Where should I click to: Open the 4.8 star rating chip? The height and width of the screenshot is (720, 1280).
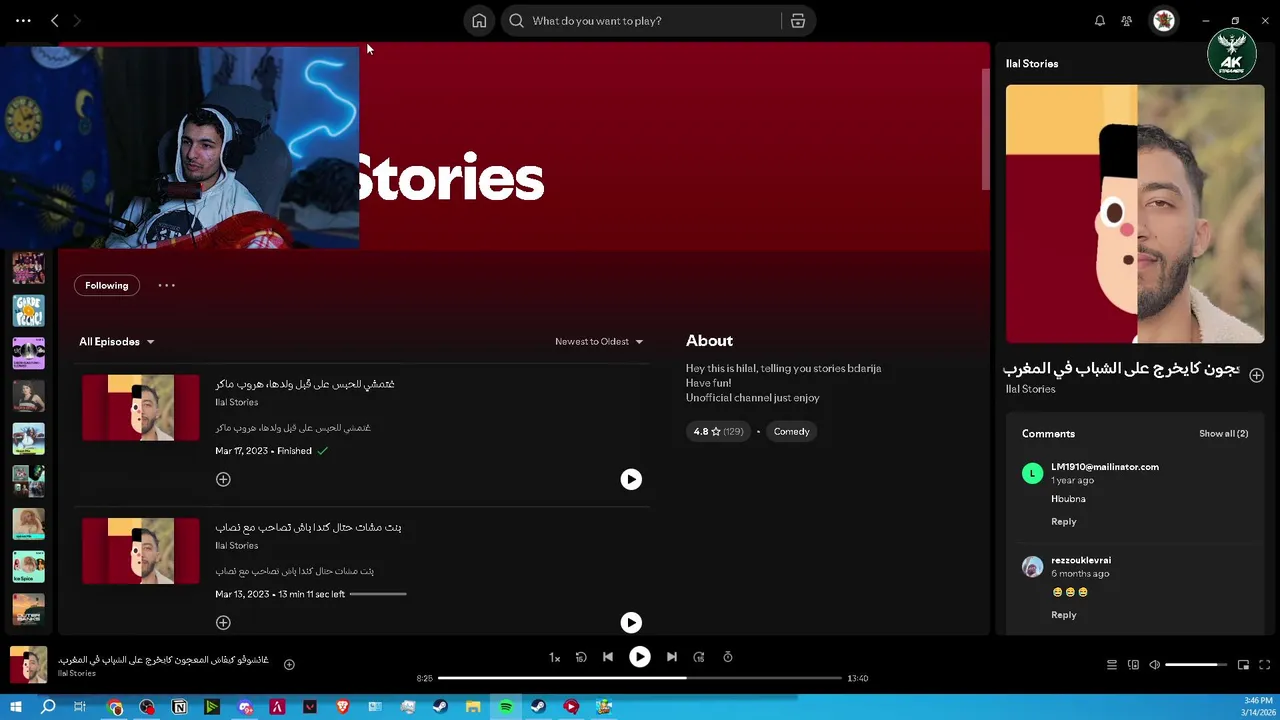(718, 432)
